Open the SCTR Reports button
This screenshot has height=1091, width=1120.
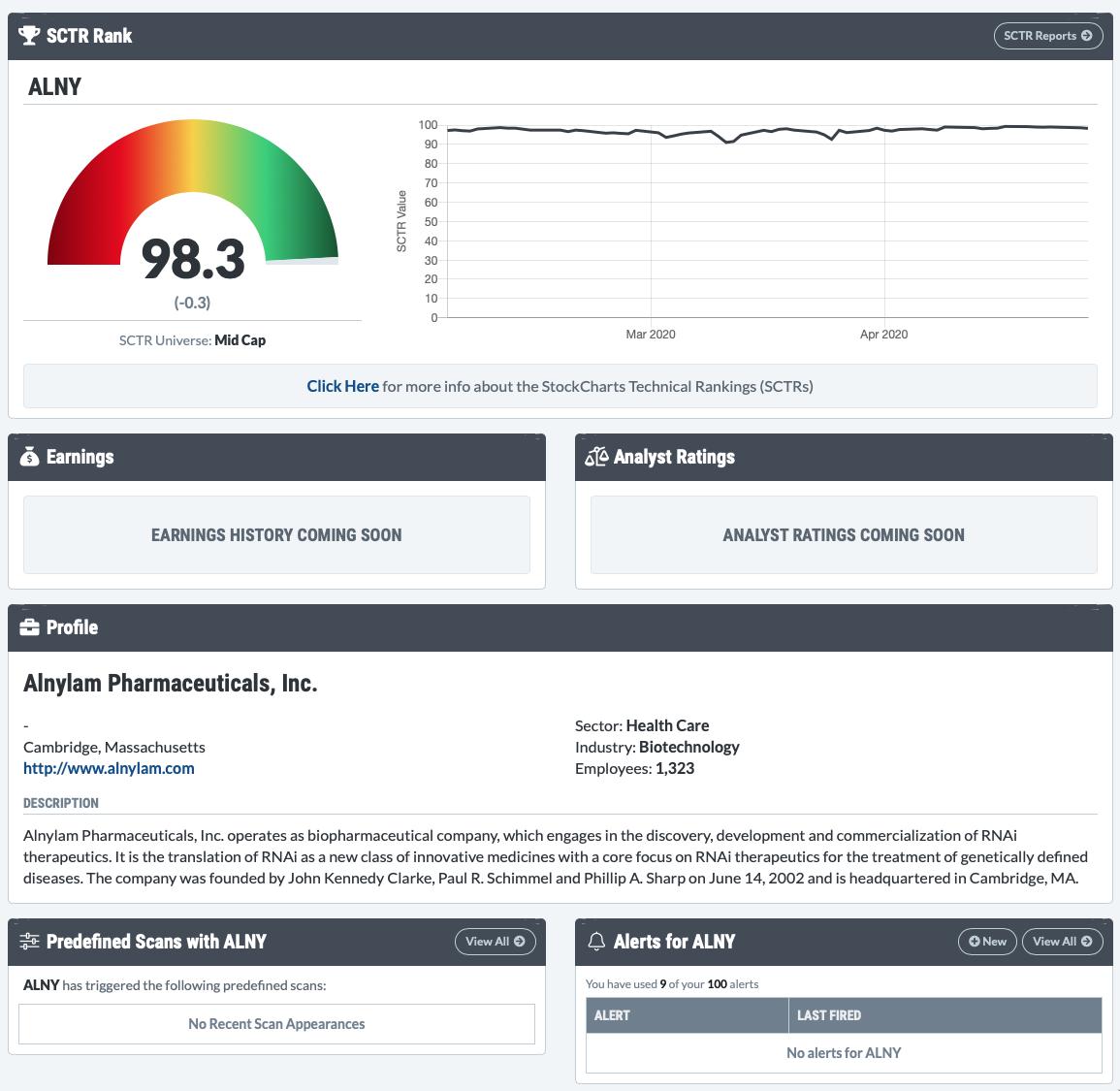[x=1048, y=36]
